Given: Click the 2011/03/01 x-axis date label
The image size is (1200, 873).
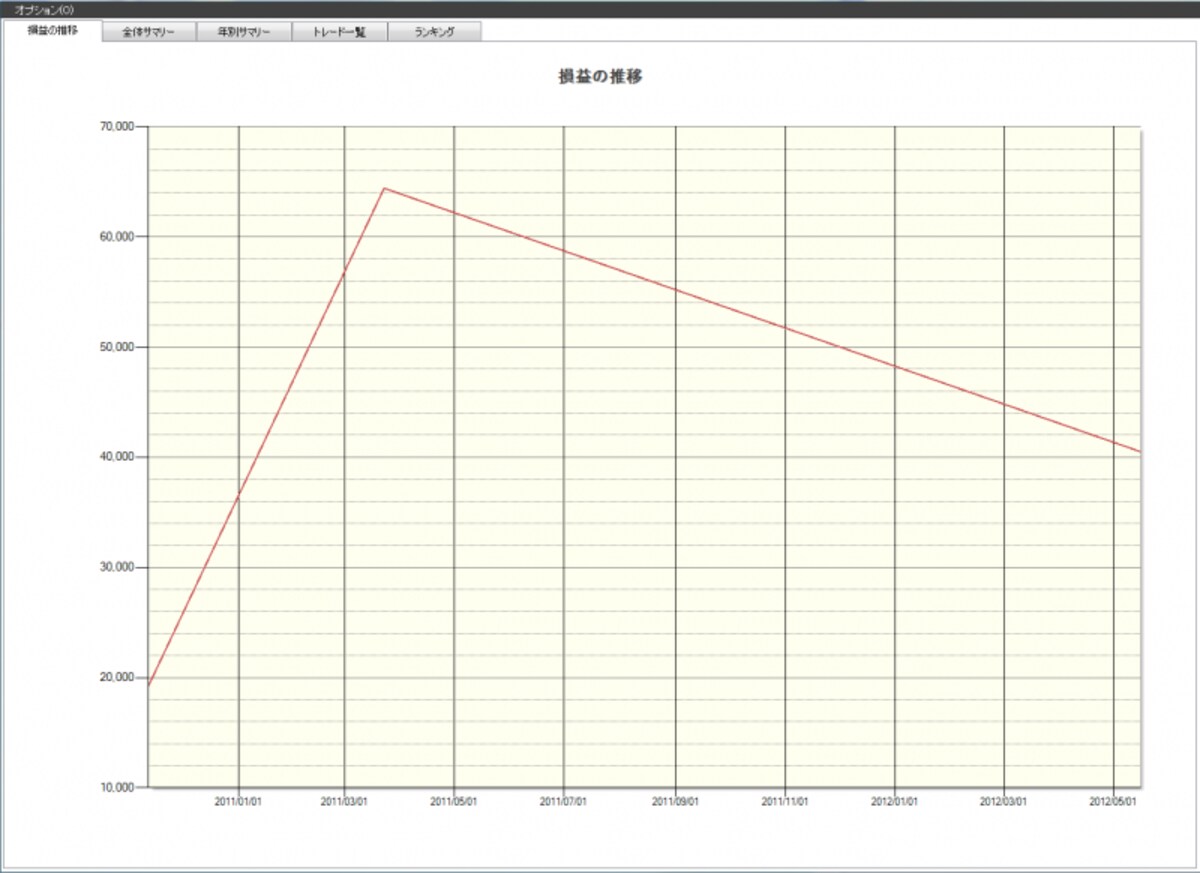Looking at the screenshot, I should click(344, 801).
